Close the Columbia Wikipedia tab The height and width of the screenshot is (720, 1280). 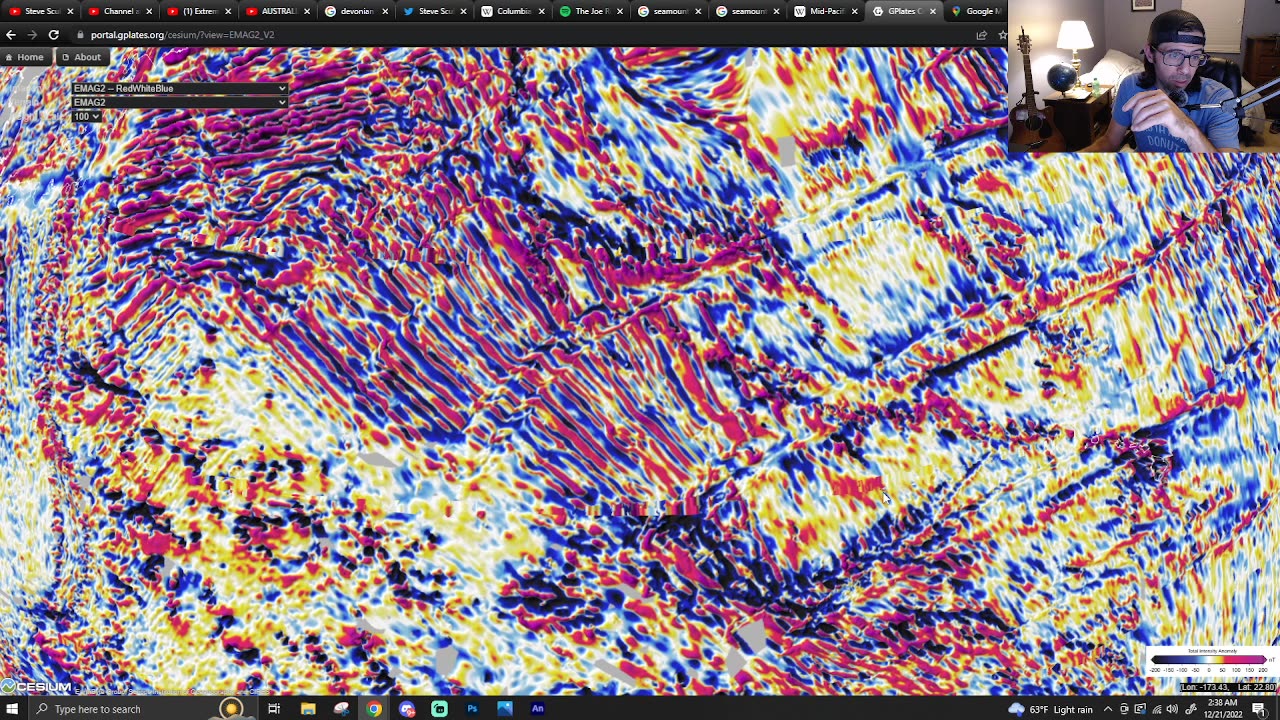coord(541,11)
